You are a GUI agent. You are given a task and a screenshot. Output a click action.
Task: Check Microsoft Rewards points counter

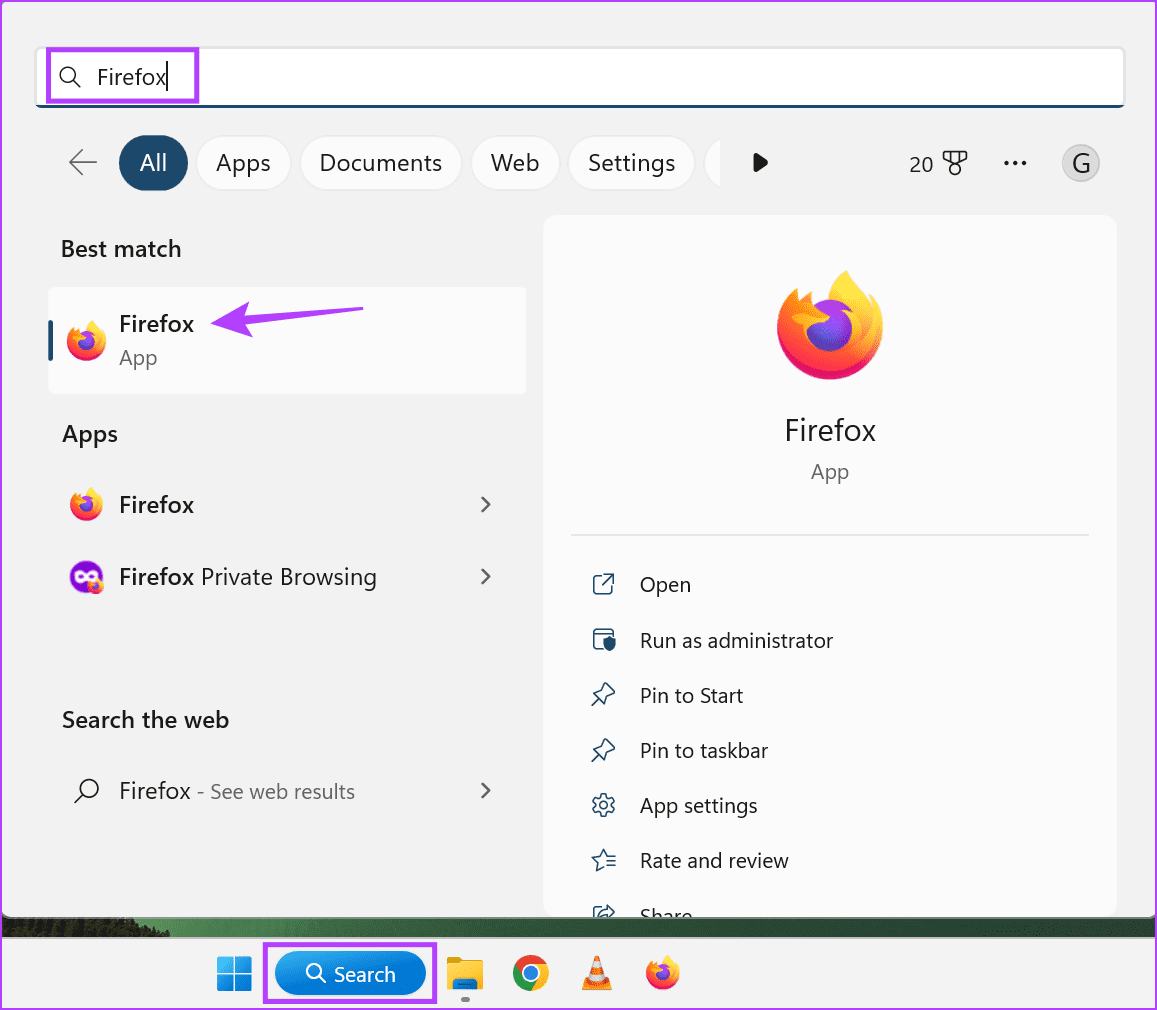(937, 163)
